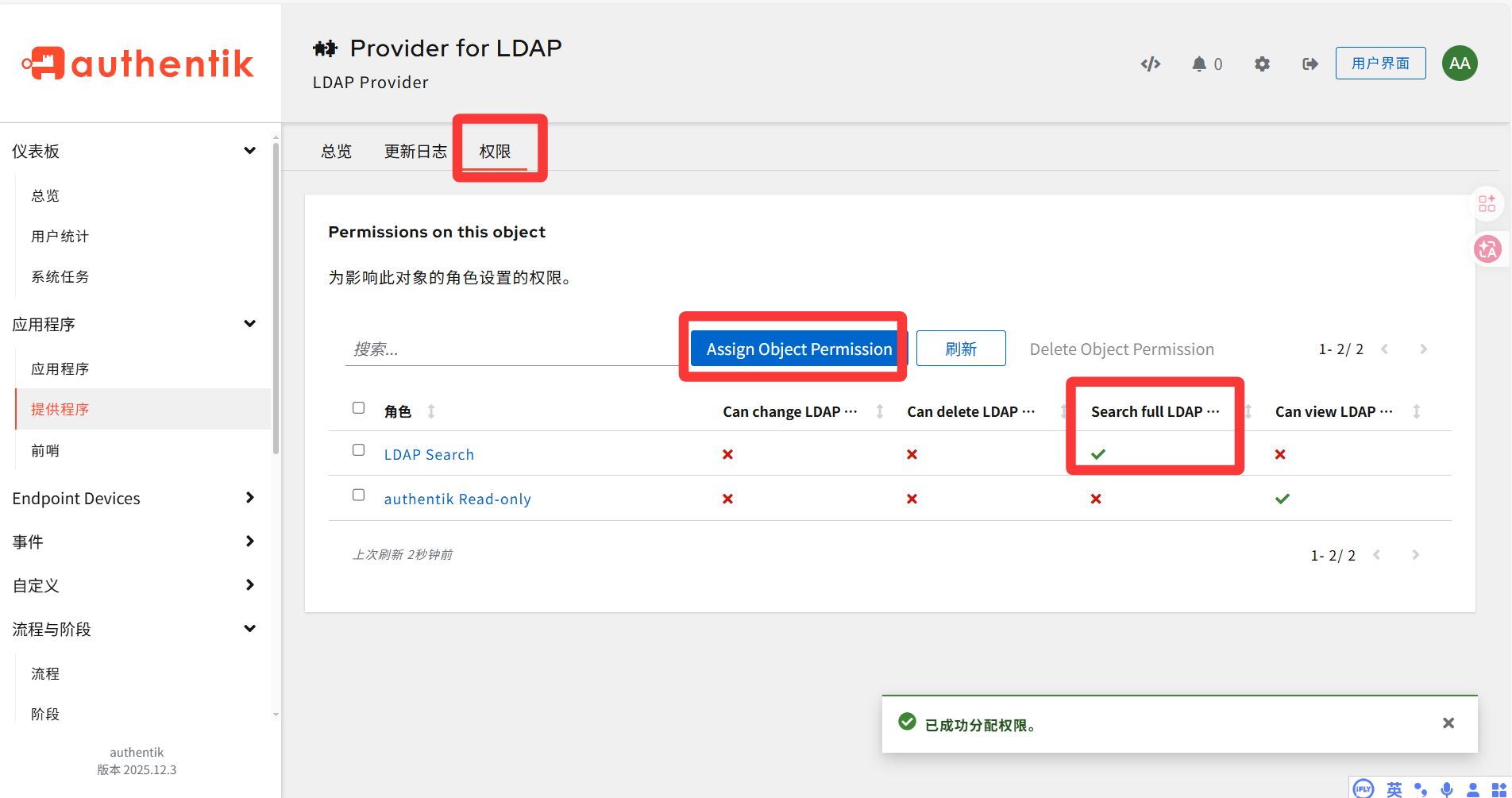The width and height of the screenshot is (1512, 798).
Task: Collapse the 仪表板 sidebar section
Action: click(249, 151)
